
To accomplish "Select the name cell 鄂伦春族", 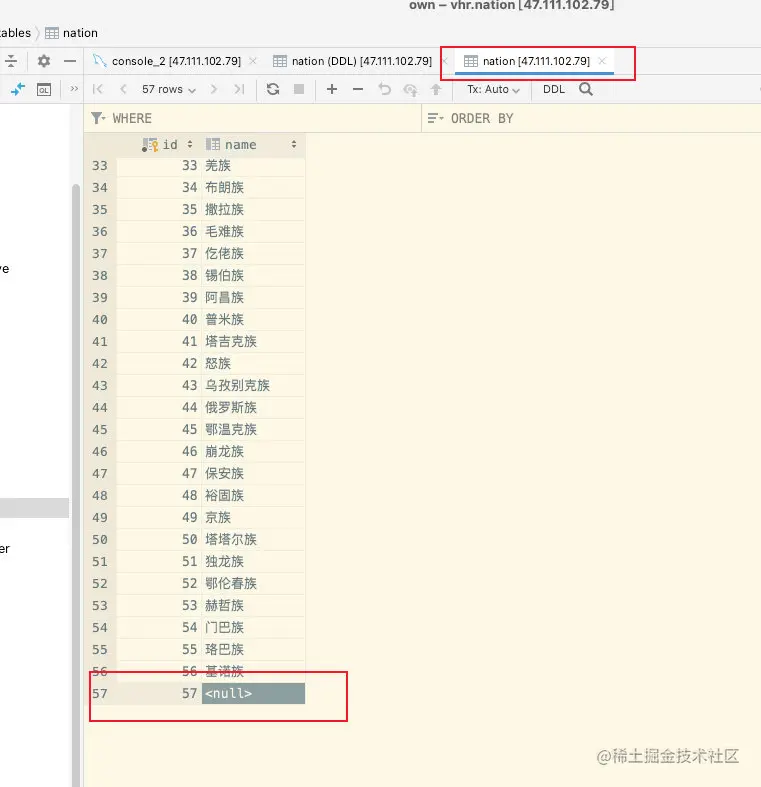I will pos(253,583).
